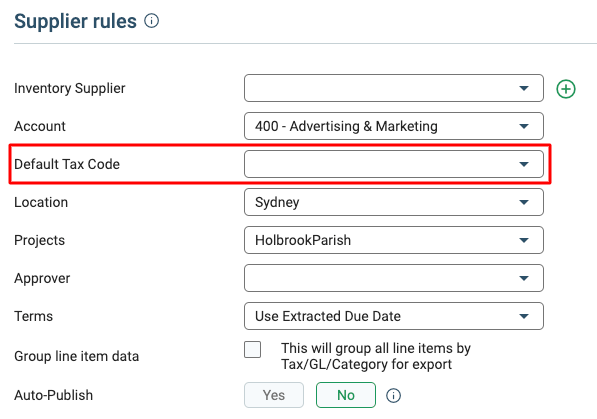The image size is (597, 419).
Task: Set Auto-Publish to No
Action: tap(346, 395)
